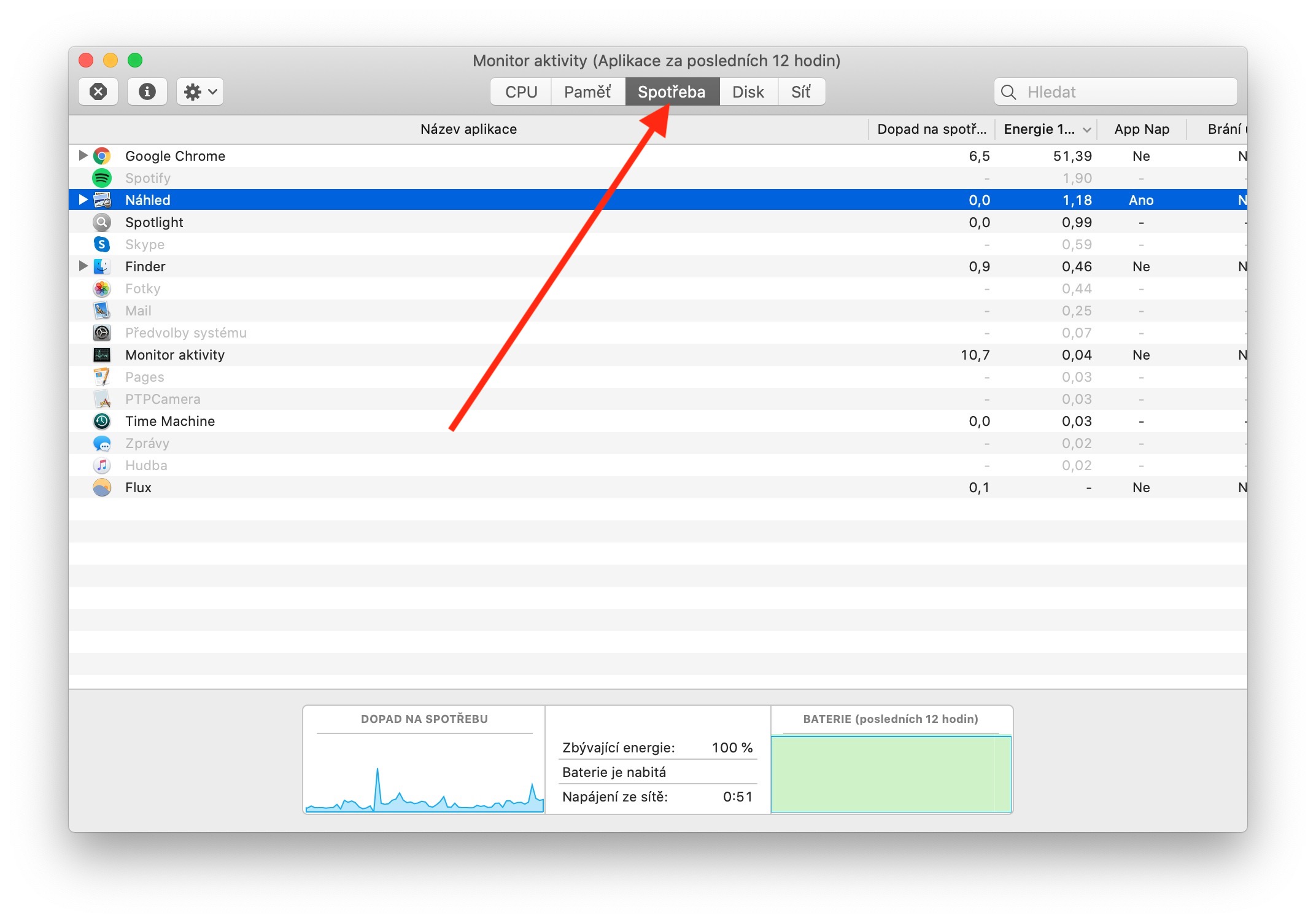Image resolution: width=1316 pixels, height=923 pixels.
Task: Click the Google Chrome app icon
Action: point(102,156)
